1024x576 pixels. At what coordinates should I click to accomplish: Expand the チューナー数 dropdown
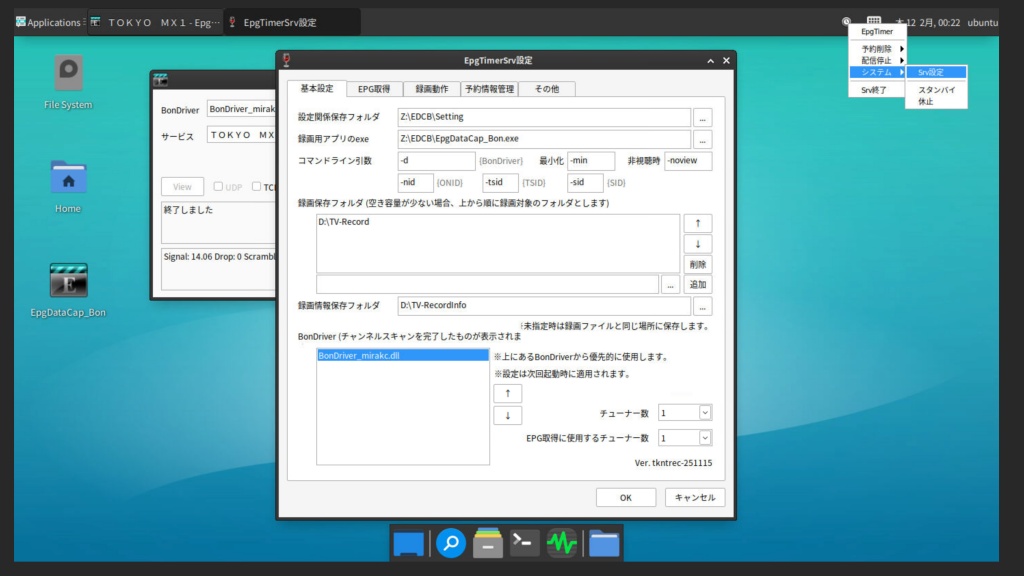click(705, 412)
